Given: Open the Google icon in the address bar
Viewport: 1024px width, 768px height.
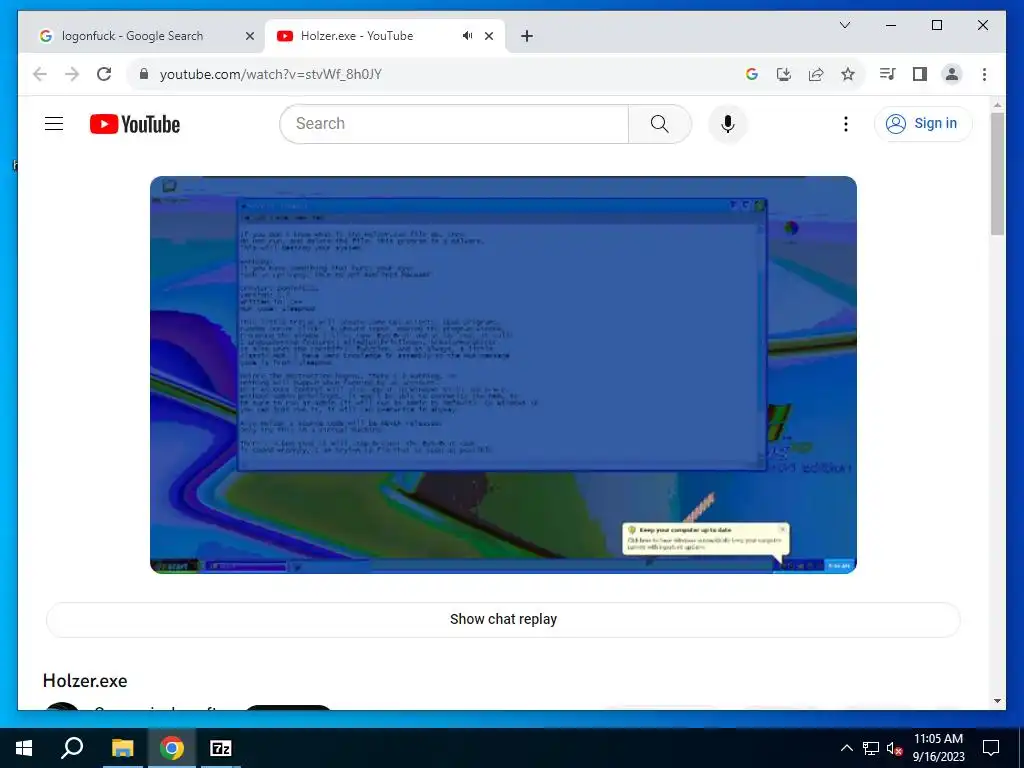Looking at the screenshot, I should [752, 74].
